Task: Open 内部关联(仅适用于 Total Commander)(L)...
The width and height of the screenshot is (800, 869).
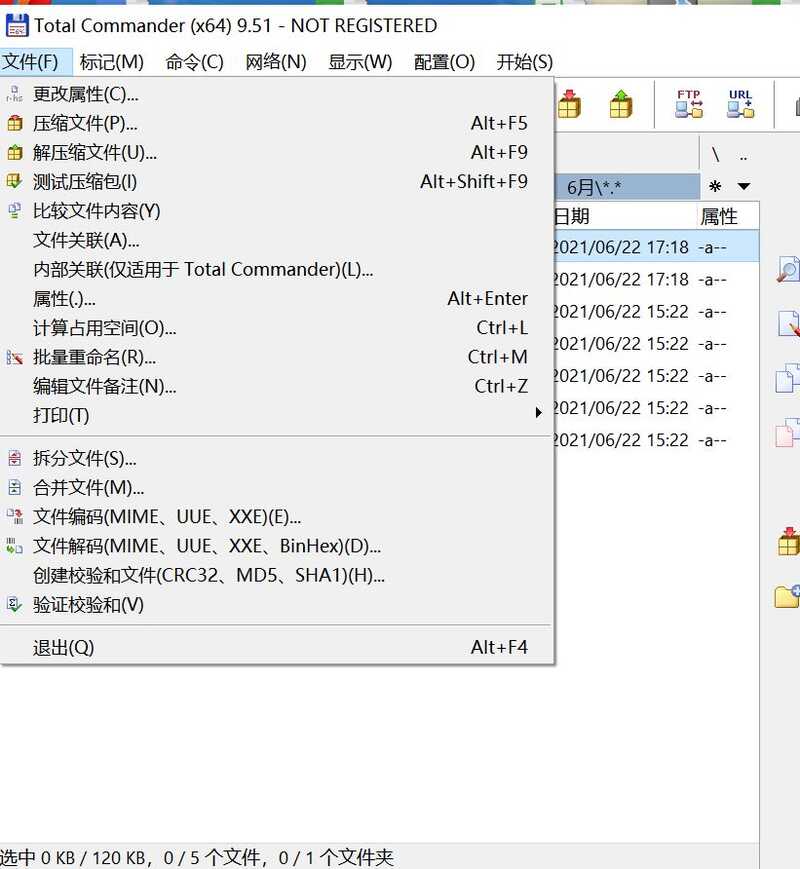Action: click(x=276, y=269)
